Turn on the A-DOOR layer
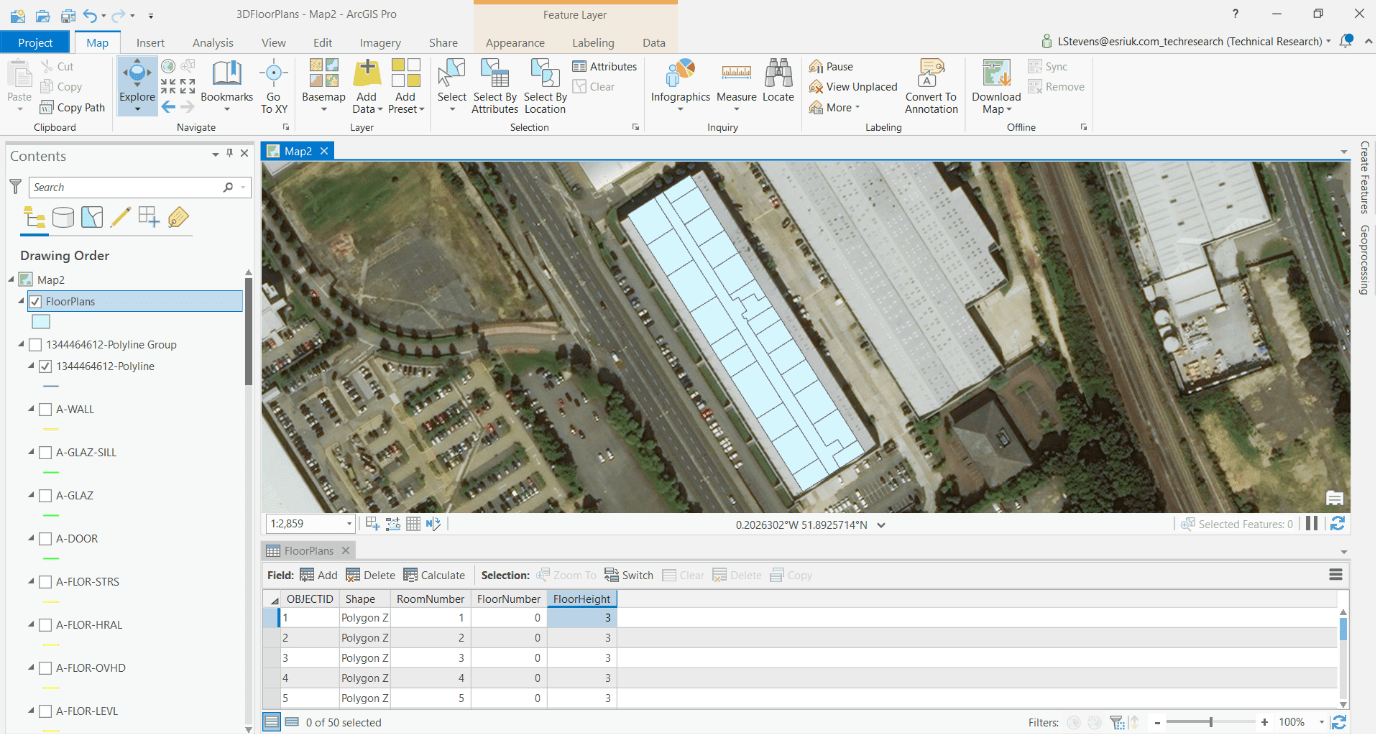Viewport: 1376px width, 734px height. pos(44,538)
